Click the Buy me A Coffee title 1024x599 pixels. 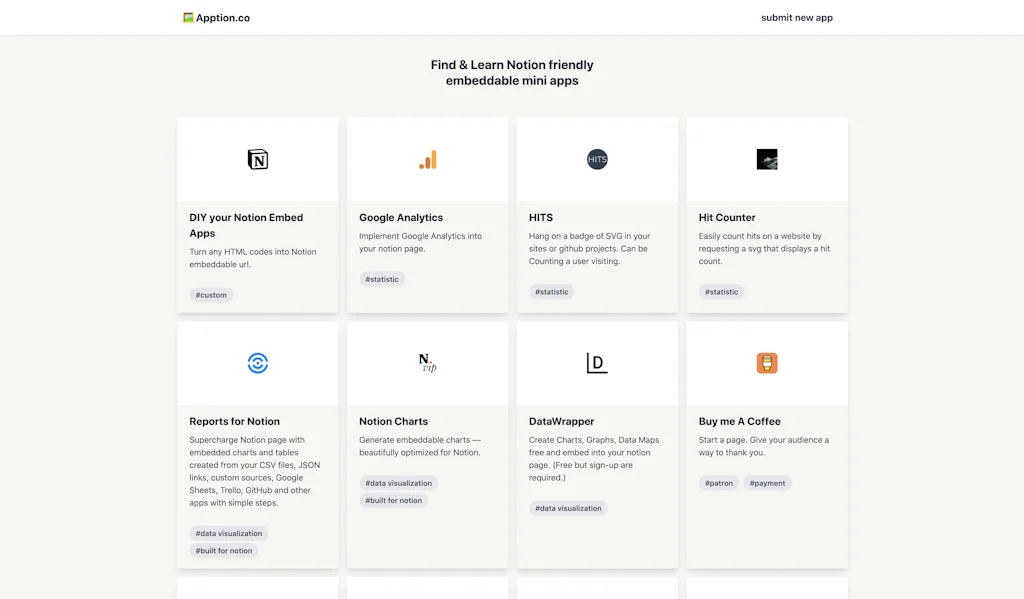(740, 421)
